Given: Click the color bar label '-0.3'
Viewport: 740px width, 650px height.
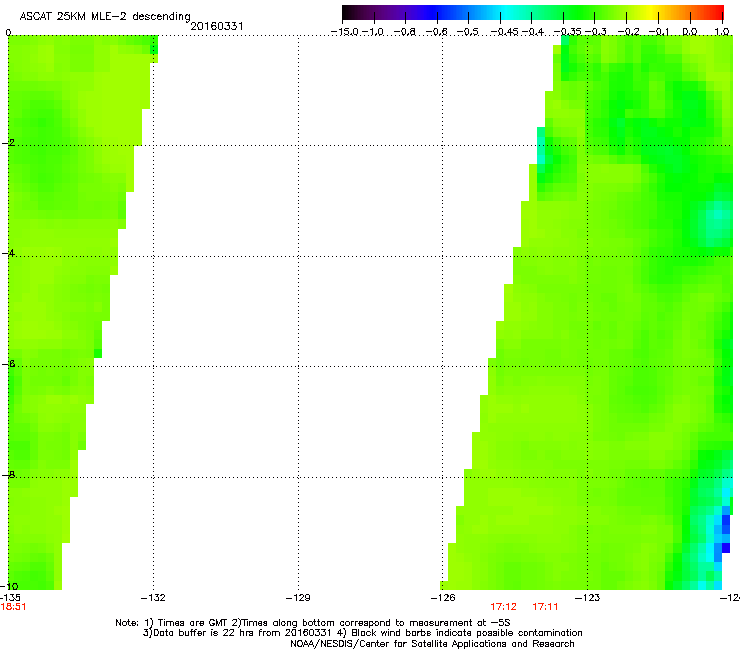Looking at the screenshot, I should [x=596, y=32].
